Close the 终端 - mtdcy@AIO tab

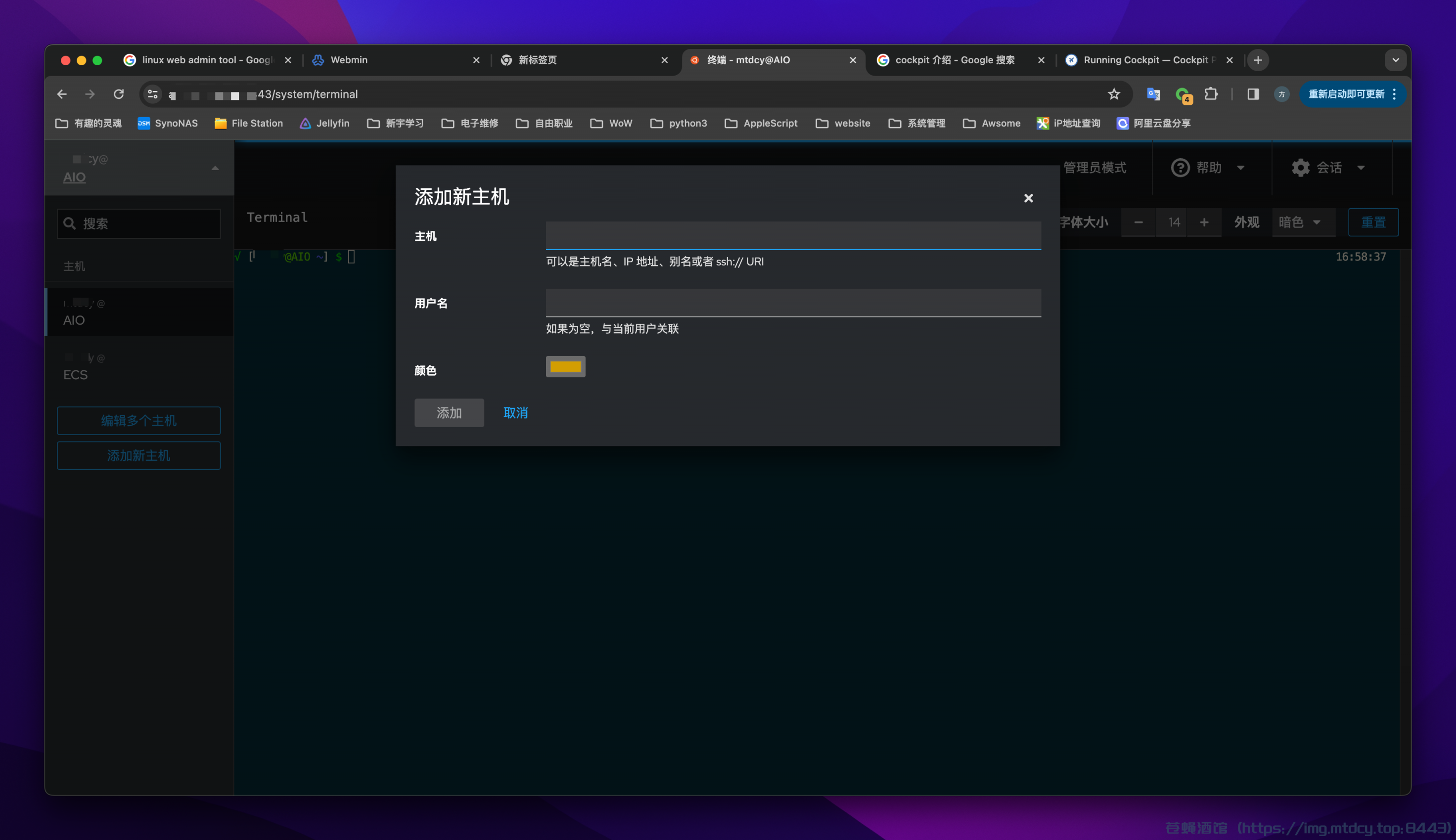coord(852,60)
